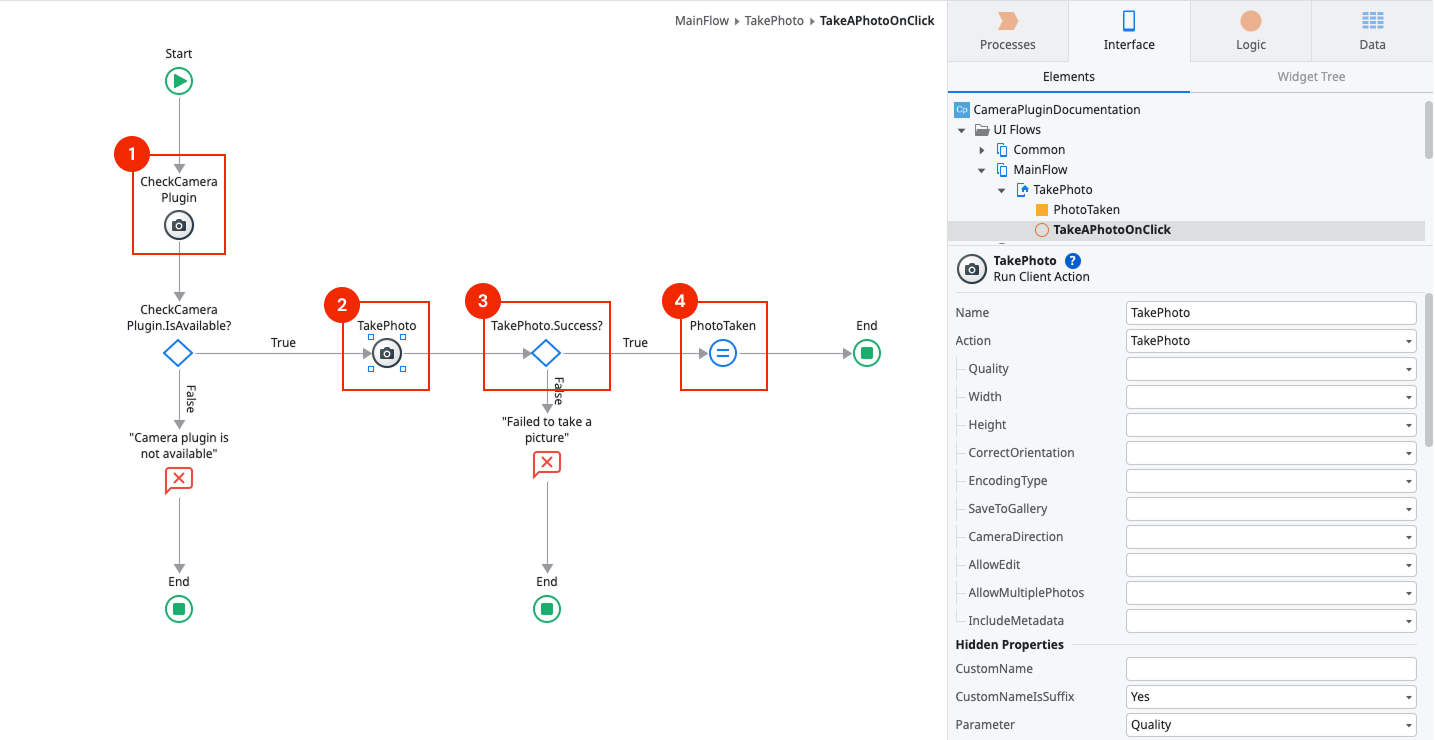
Task: Select the End node after PhotoTaken
Action: pyautogui.click(x=867, y=353)
